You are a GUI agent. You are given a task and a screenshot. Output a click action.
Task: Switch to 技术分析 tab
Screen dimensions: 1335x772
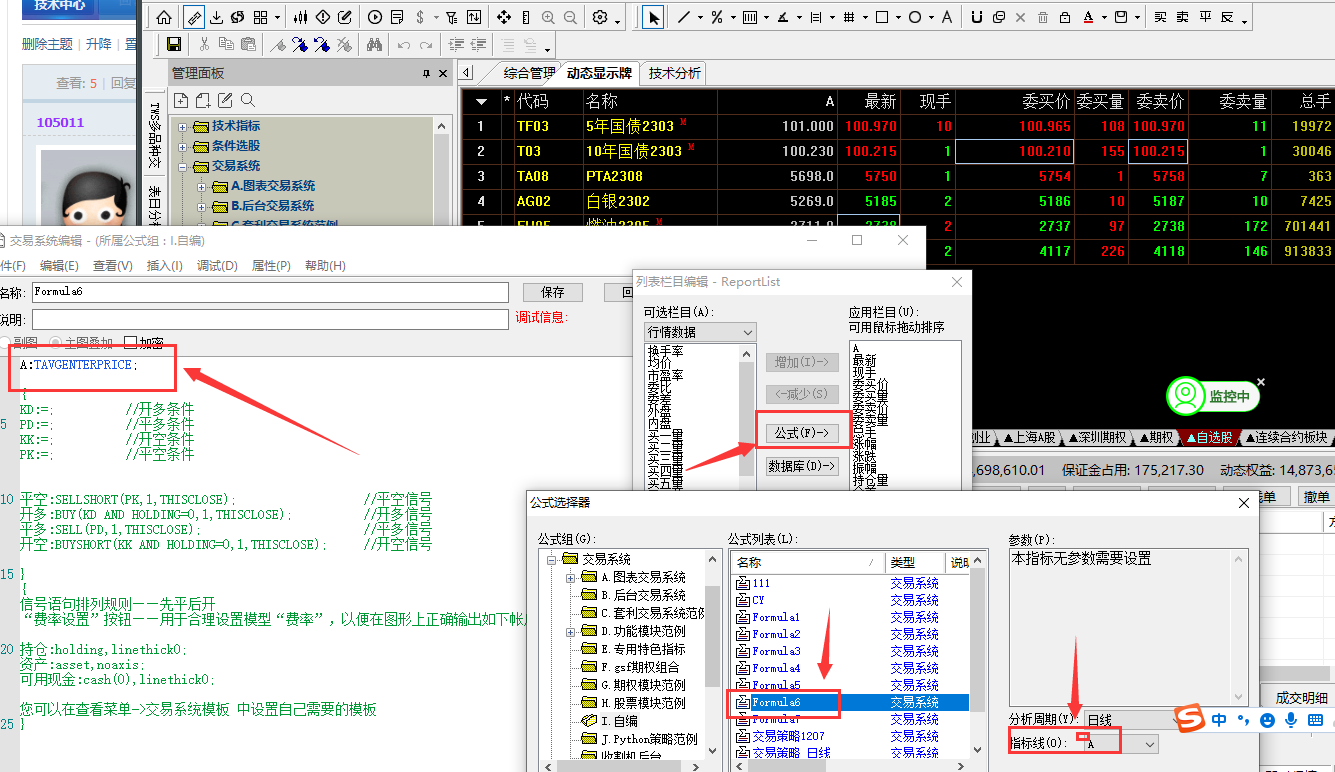[x=674, y=73]
